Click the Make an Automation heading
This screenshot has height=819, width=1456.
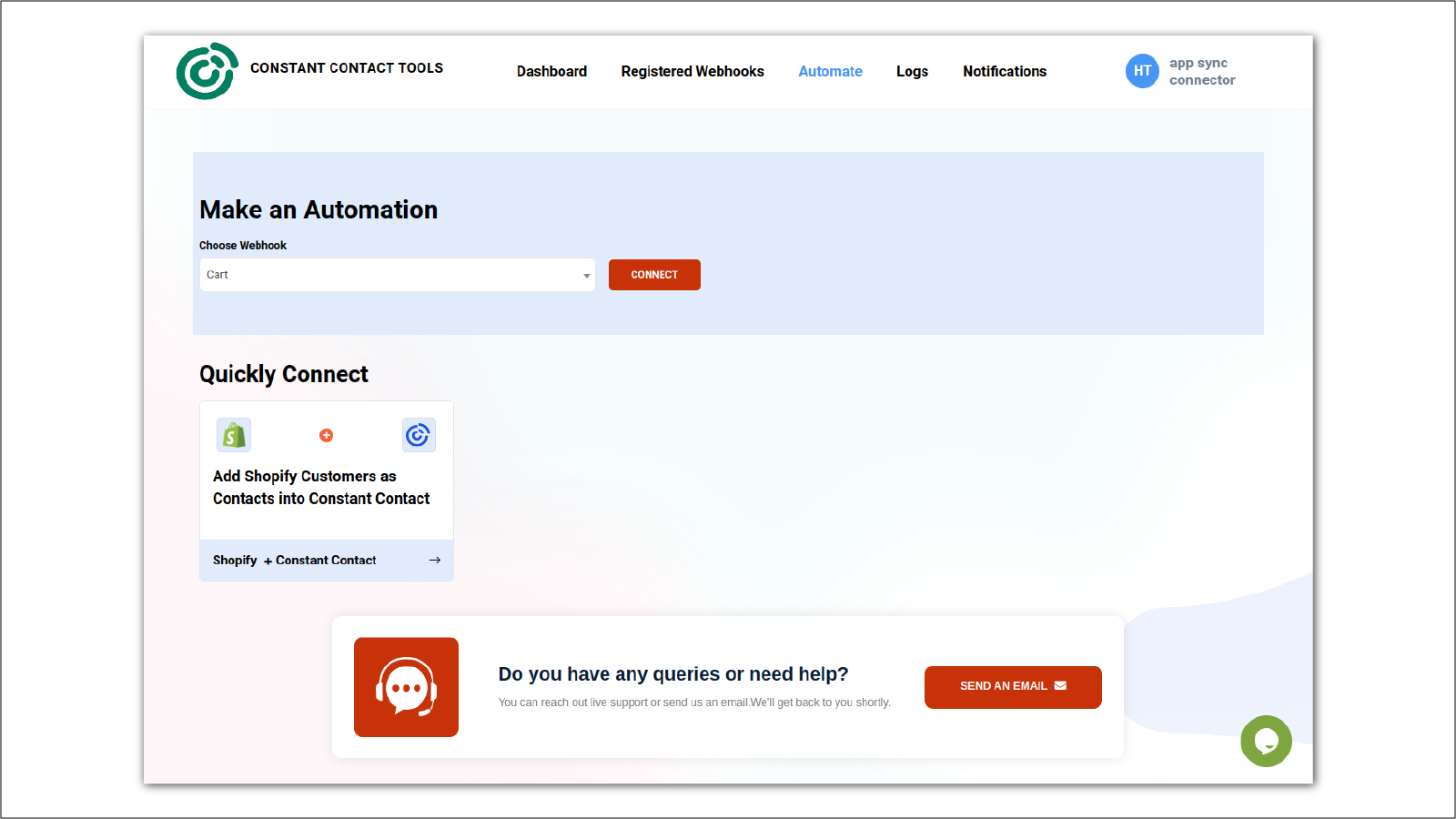pos(318,209)
